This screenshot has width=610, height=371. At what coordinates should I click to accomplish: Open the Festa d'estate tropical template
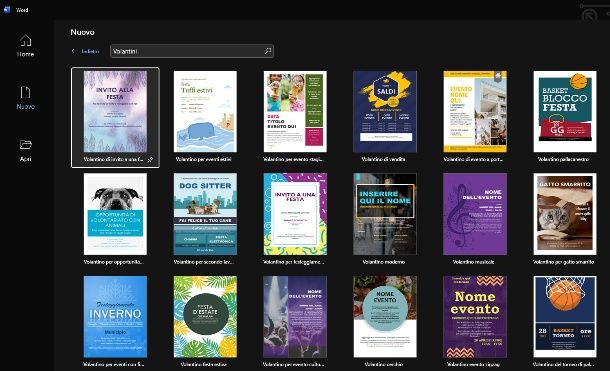click(x=205, y=317)
